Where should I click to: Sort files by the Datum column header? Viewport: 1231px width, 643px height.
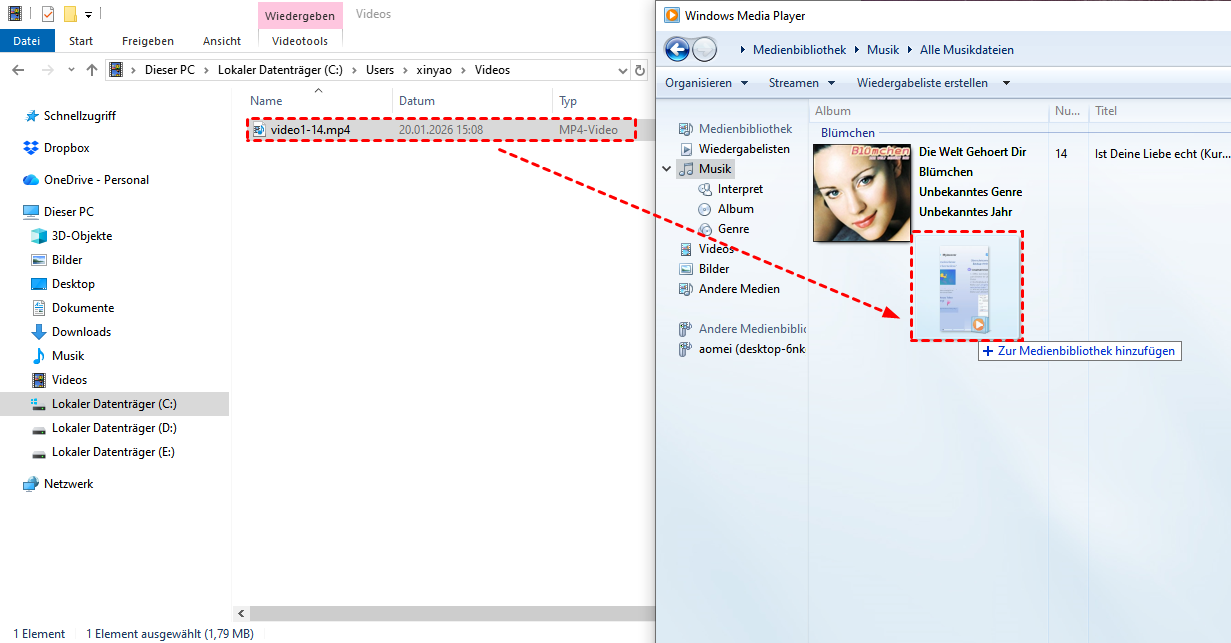[417, 101]
